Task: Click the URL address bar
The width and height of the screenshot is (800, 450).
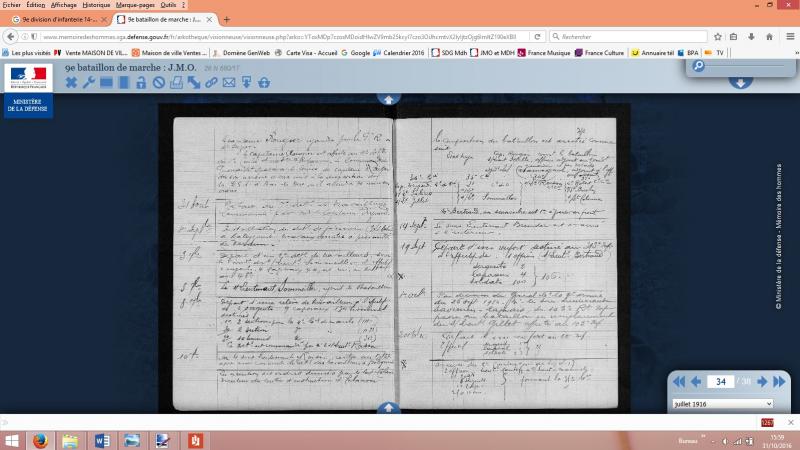Action: coord(280,37)
